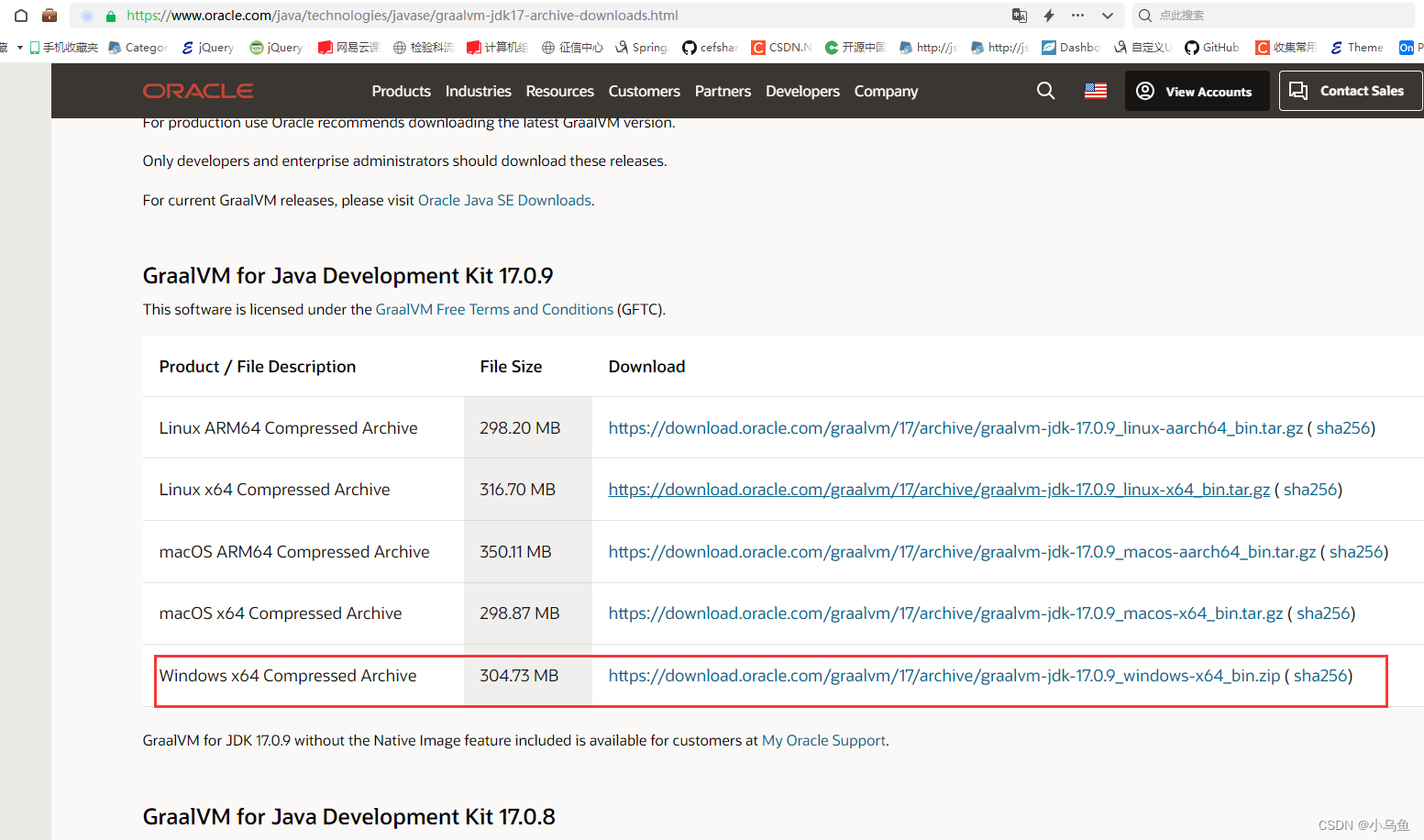
Task: Open the Oracle Java SE Downloads link
Action: [504, 200]
